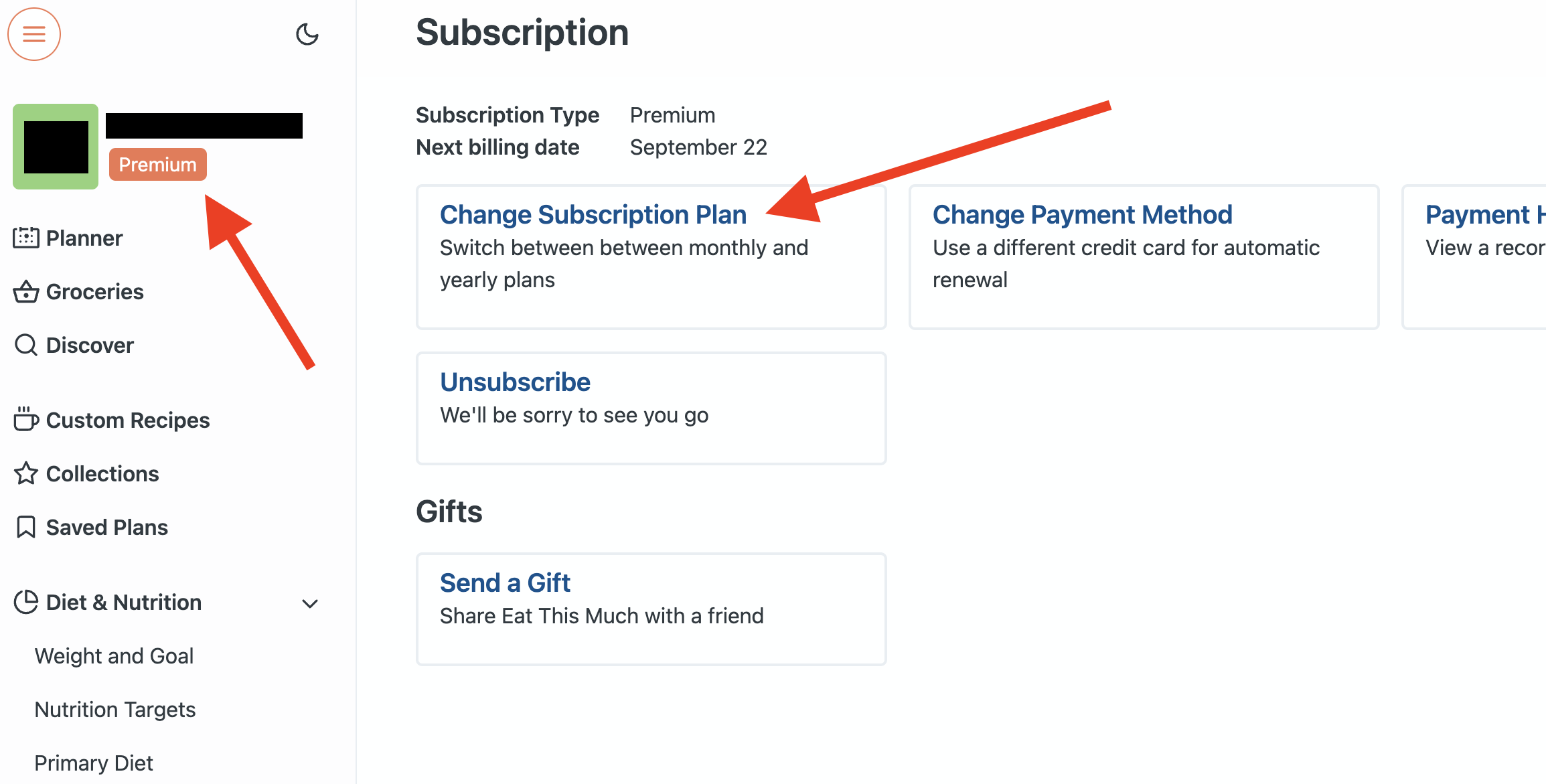Viewport: 1546px width, 784px height.
Task: Click the Custom Recipes cup icon
Action: point(26,420)
